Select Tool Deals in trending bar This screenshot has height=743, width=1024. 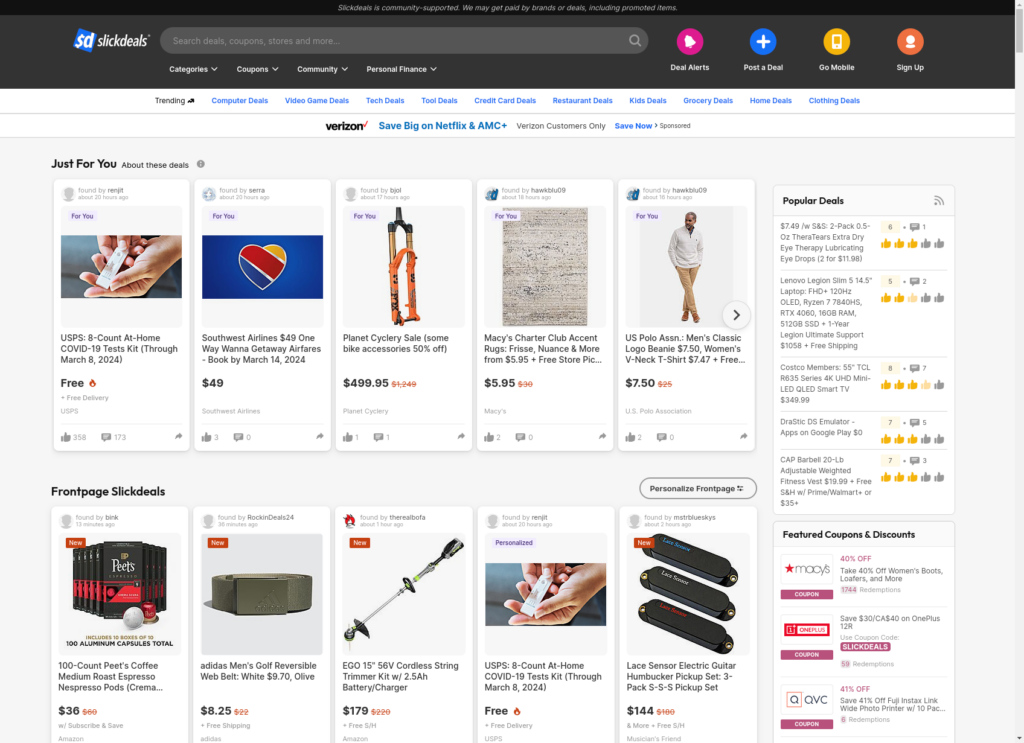439,101
